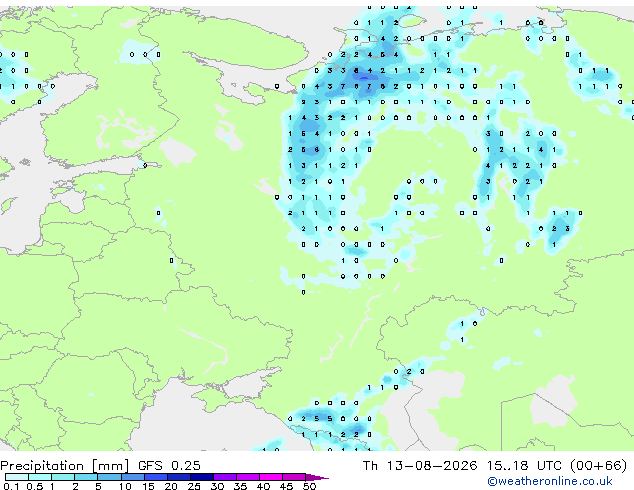This screenshot has height=490, width=634.
Task: Select the 45–50 mm legend swatch
Action: 294,477
